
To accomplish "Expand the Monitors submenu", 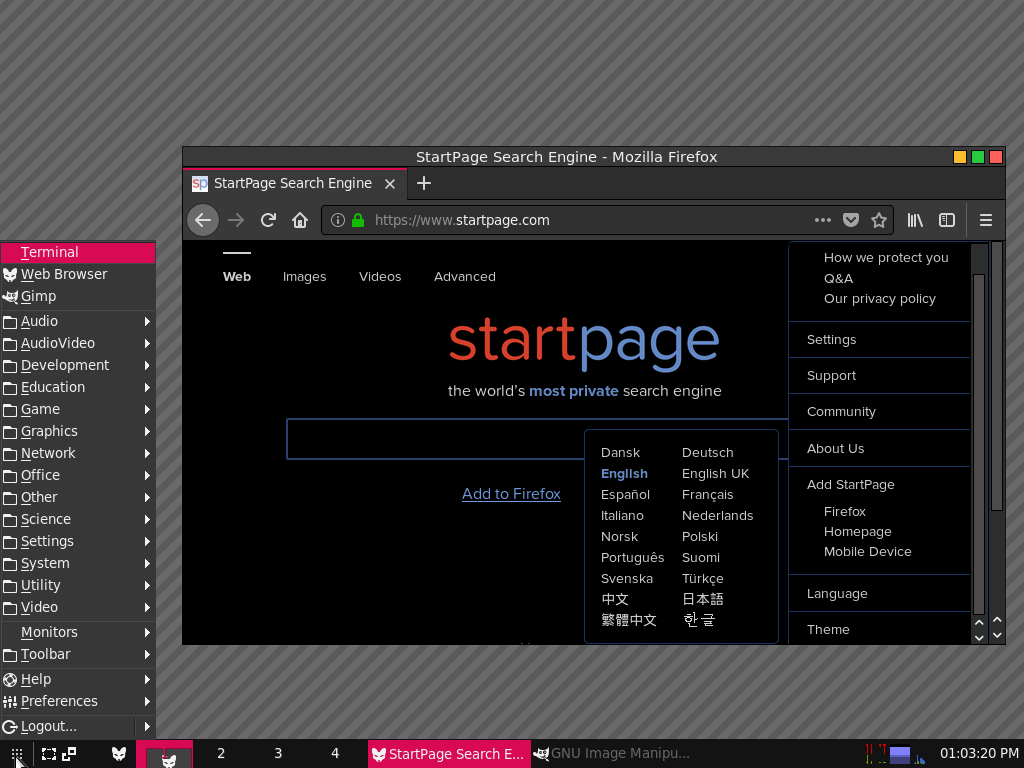I will 78,632.
